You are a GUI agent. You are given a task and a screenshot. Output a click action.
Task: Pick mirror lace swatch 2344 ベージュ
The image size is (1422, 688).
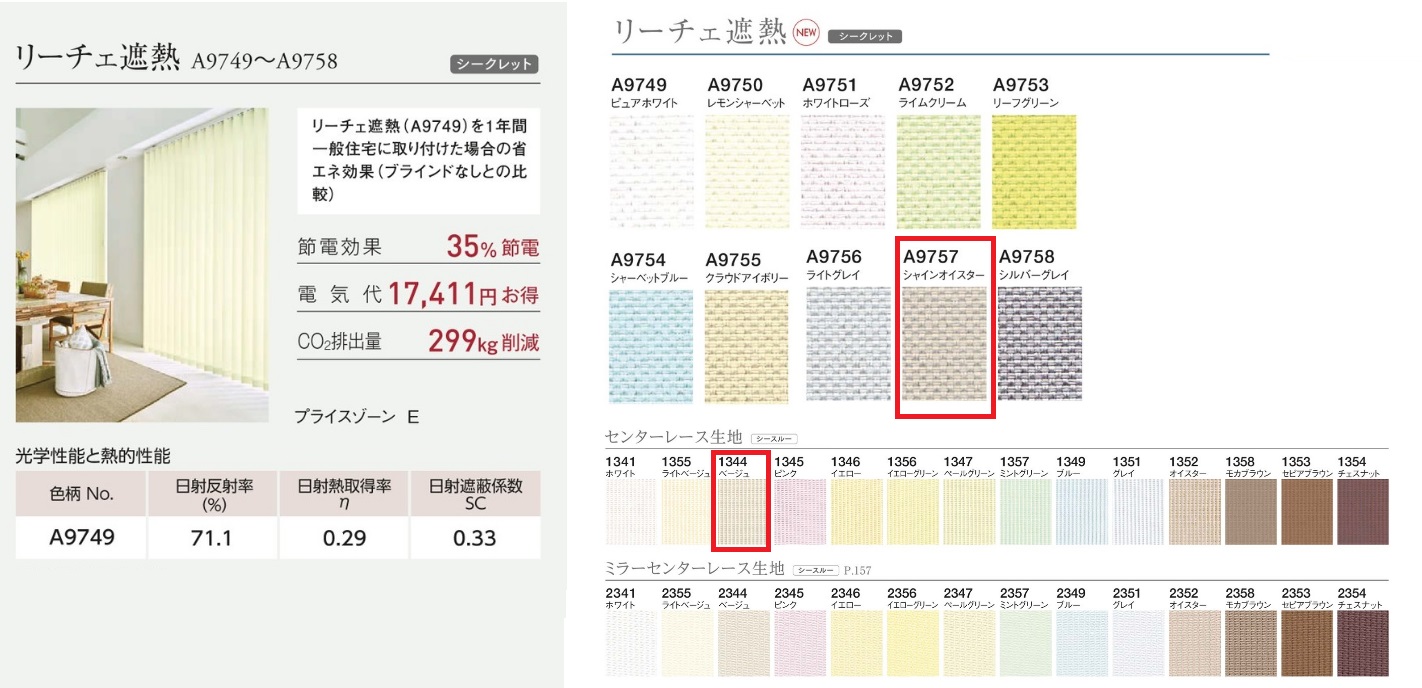pos(744,643)
